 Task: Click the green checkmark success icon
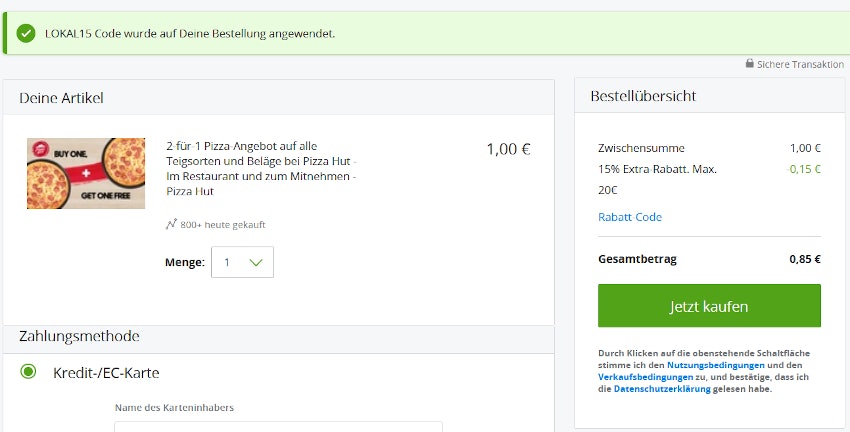(26, 33)
